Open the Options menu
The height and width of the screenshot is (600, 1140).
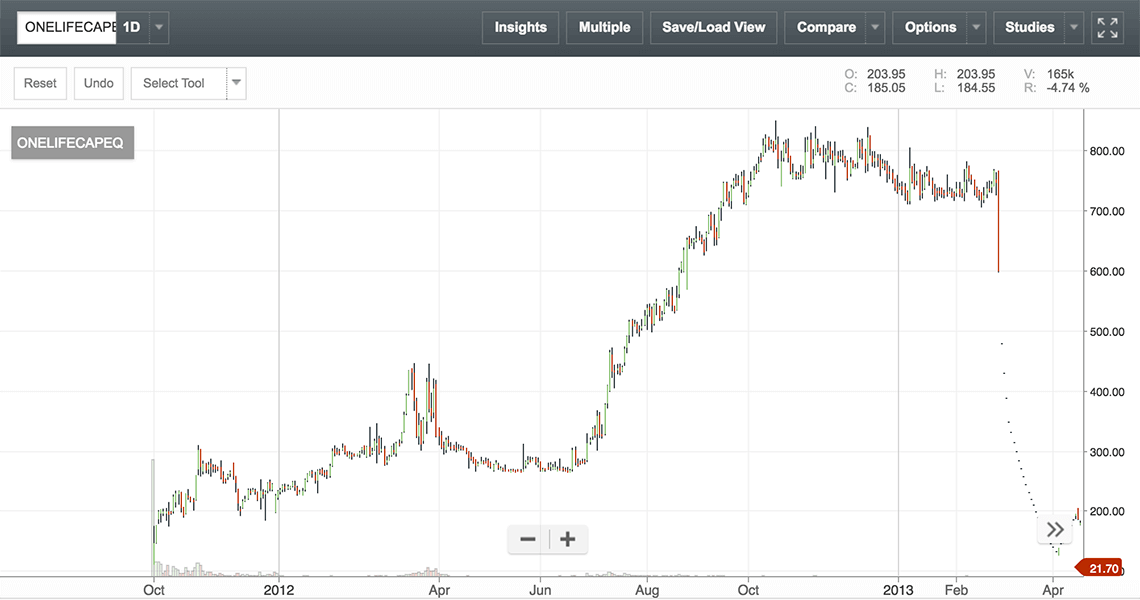click(930, 28)
